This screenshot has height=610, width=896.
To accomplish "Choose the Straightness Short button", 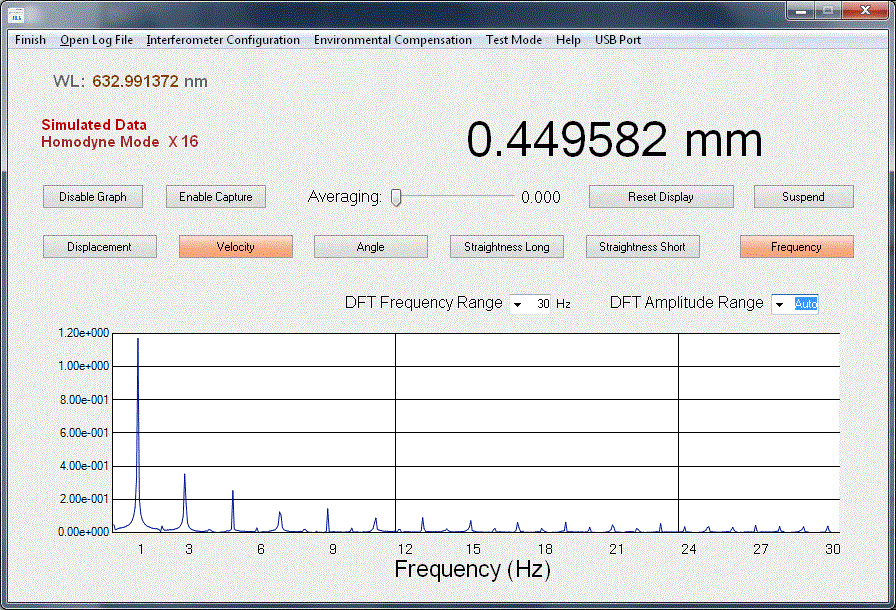I will point(642,247).
